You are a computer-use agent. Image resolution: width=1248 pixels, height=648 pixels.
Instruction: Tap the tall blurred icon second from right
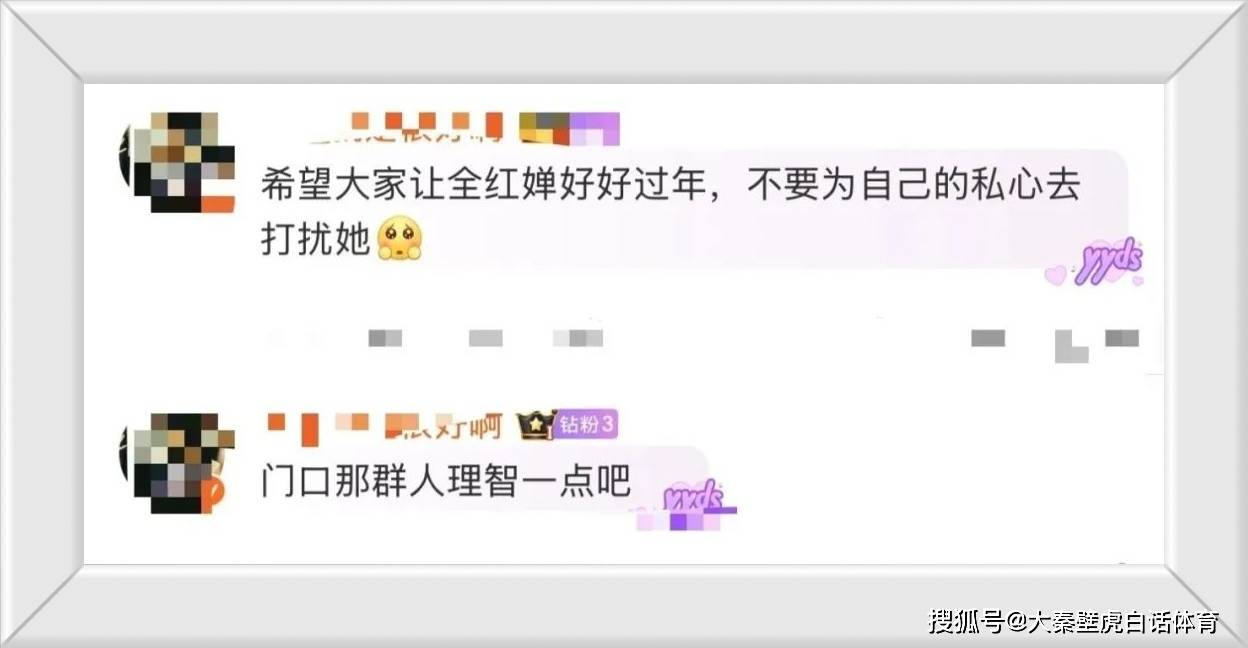click(1071, 345)
